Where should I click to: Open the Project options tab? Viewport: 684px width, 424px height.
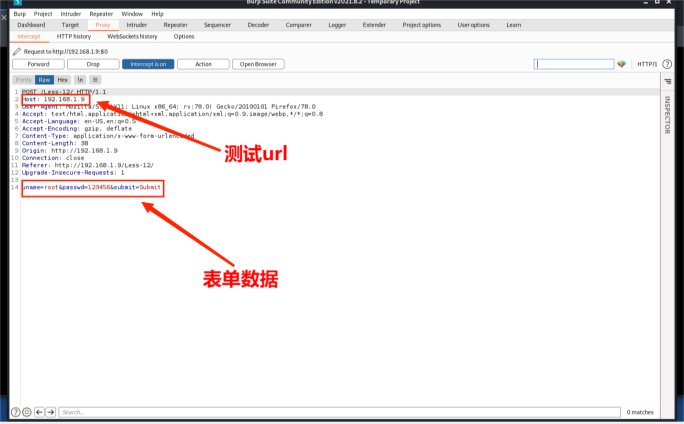422,25
